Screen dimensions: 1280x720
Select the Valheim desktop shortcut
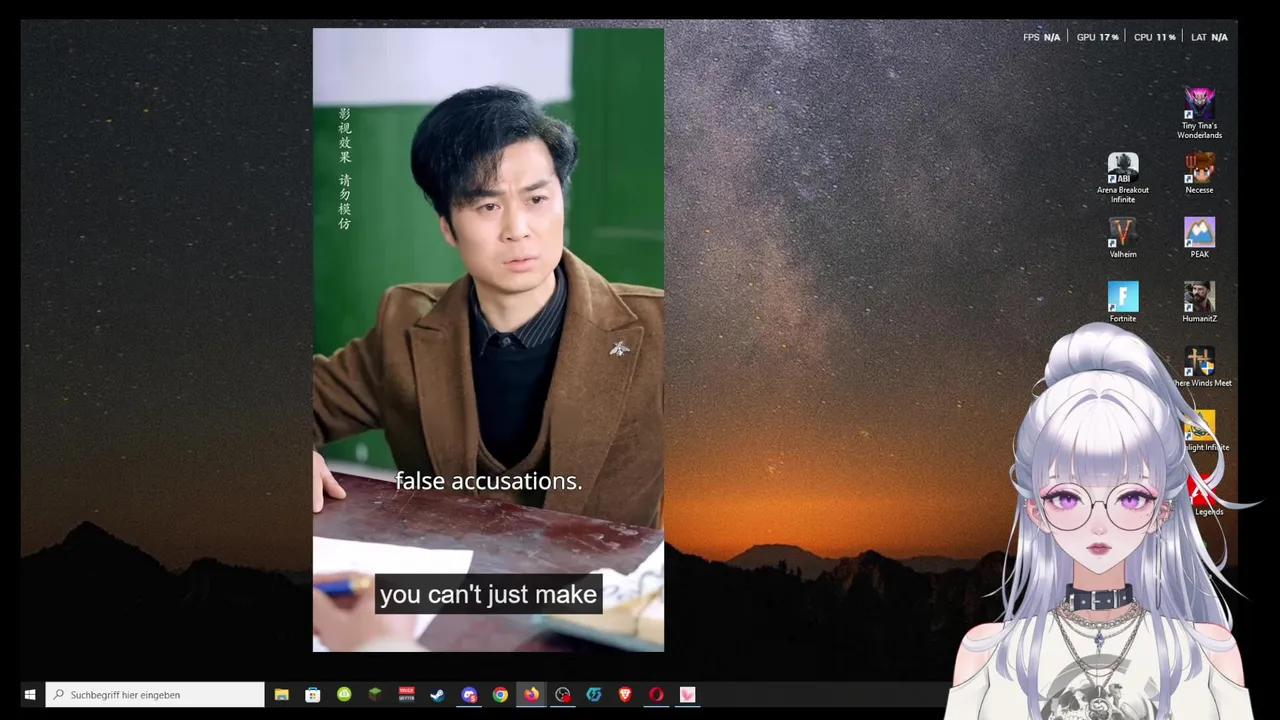(x=1123, y=238)
